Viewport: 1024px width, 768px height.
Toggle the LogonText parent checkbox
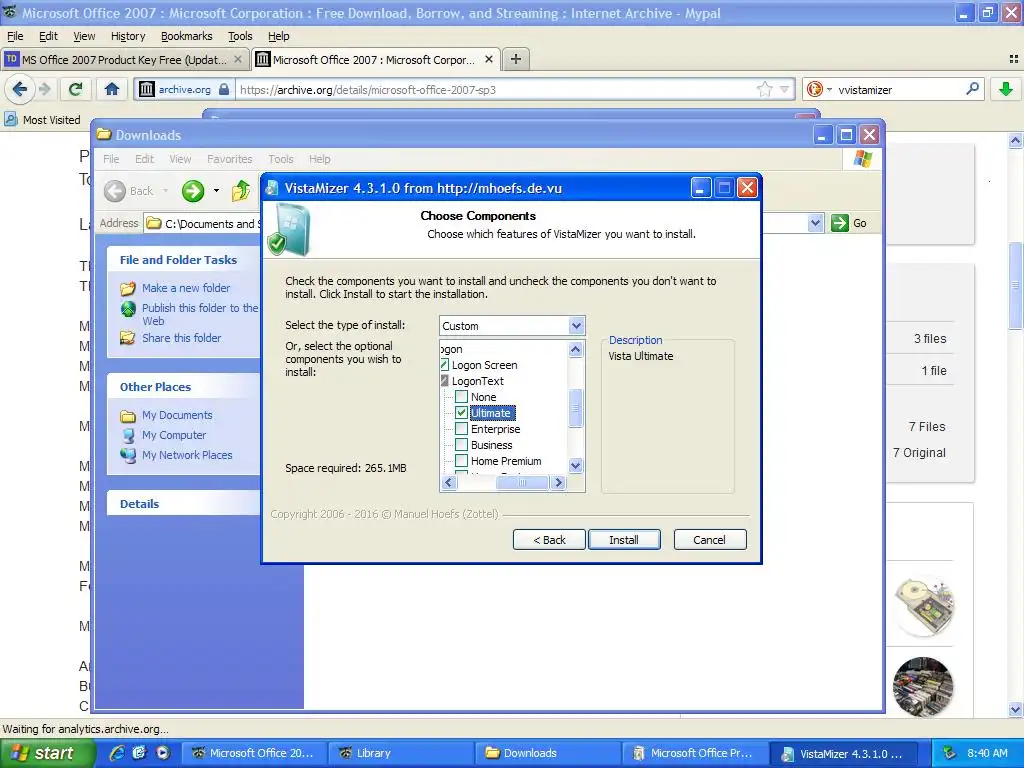(x=445, y=381)
